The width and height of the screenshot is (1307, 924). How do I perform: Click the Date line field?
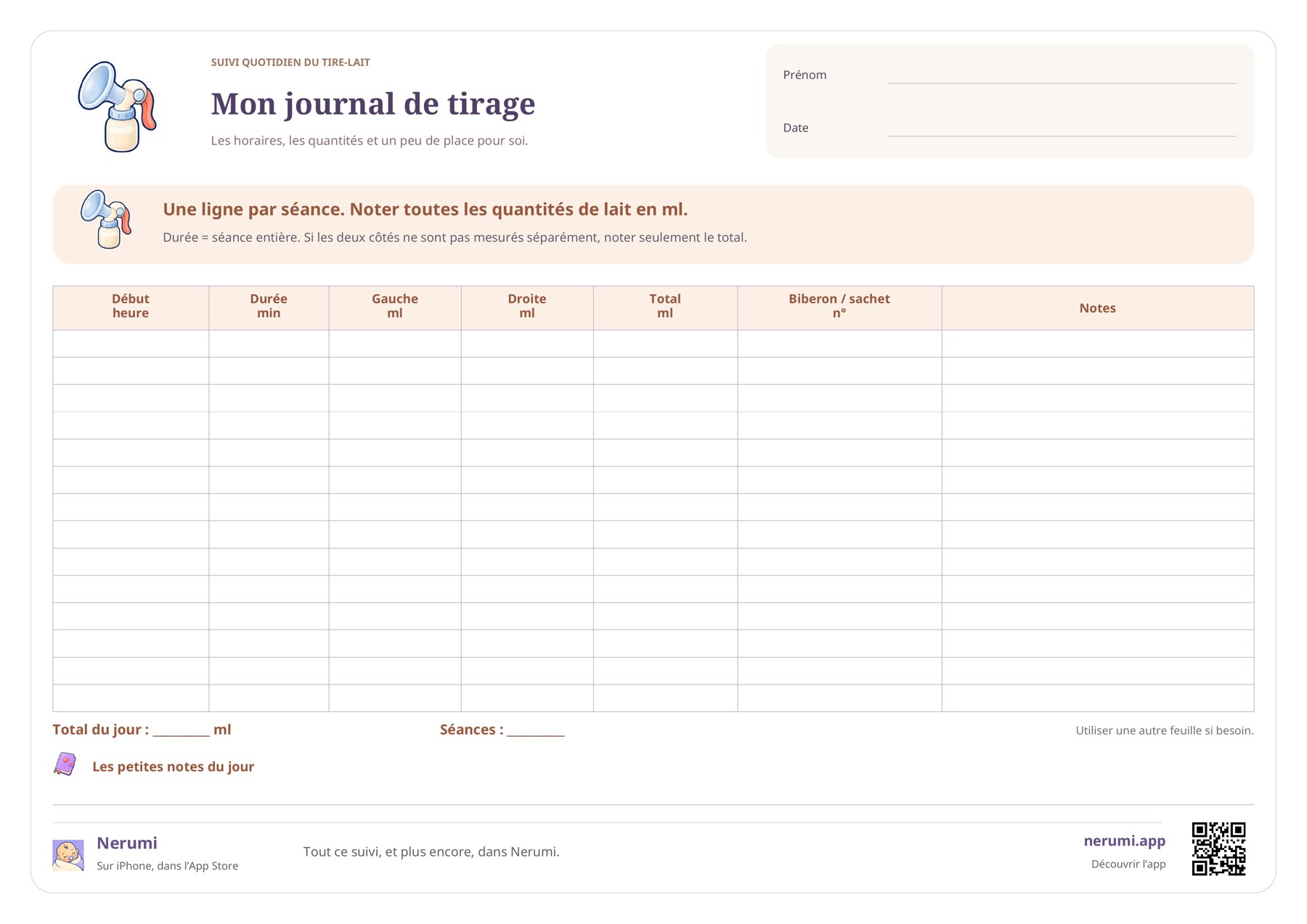point(1062,128)
